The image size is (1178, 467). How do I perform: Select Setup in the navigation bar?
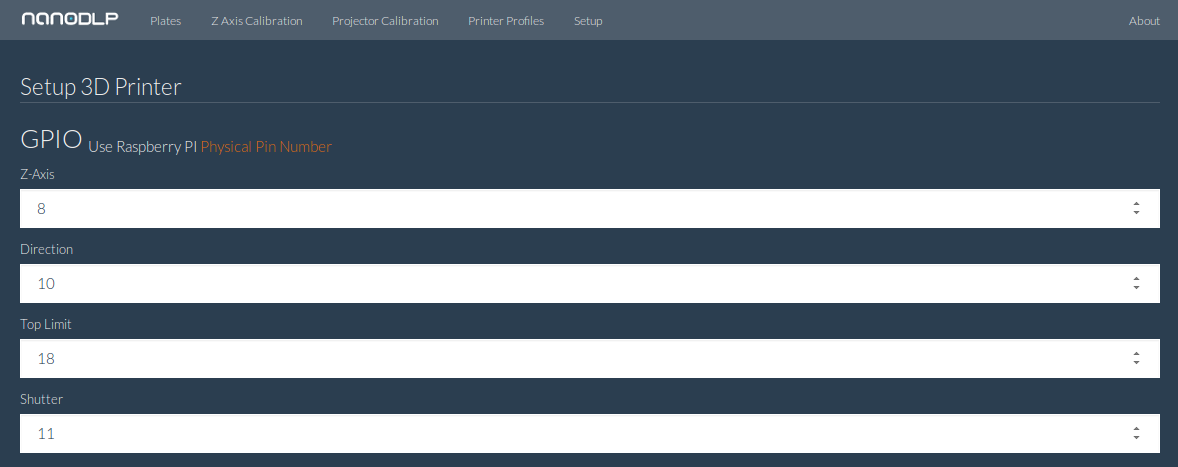[x=588, y=21]
